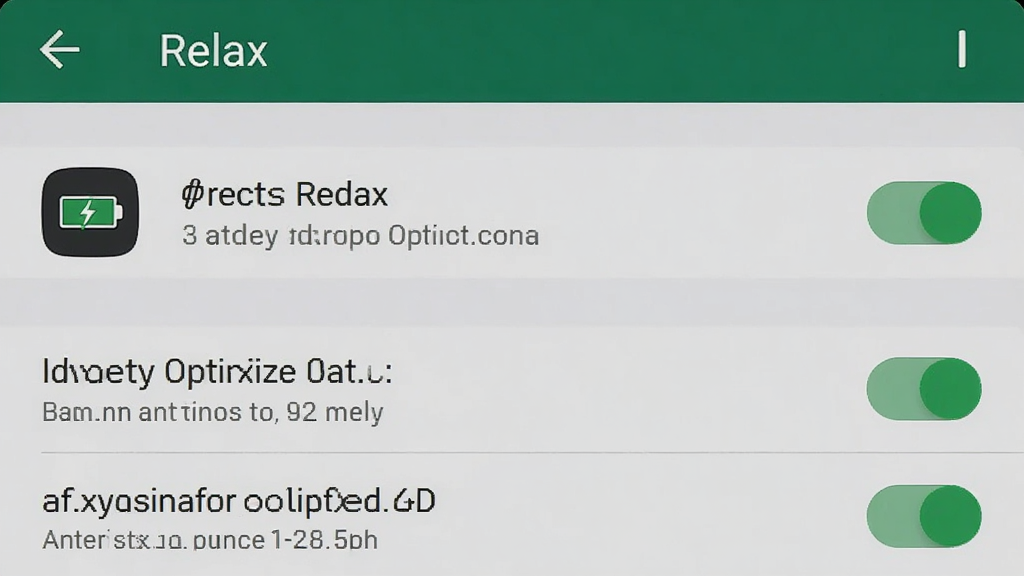Tap the 'Anter' punce 1-28.5ph description
Screen dimensions: 1024x576
click(x=210, y=540)
